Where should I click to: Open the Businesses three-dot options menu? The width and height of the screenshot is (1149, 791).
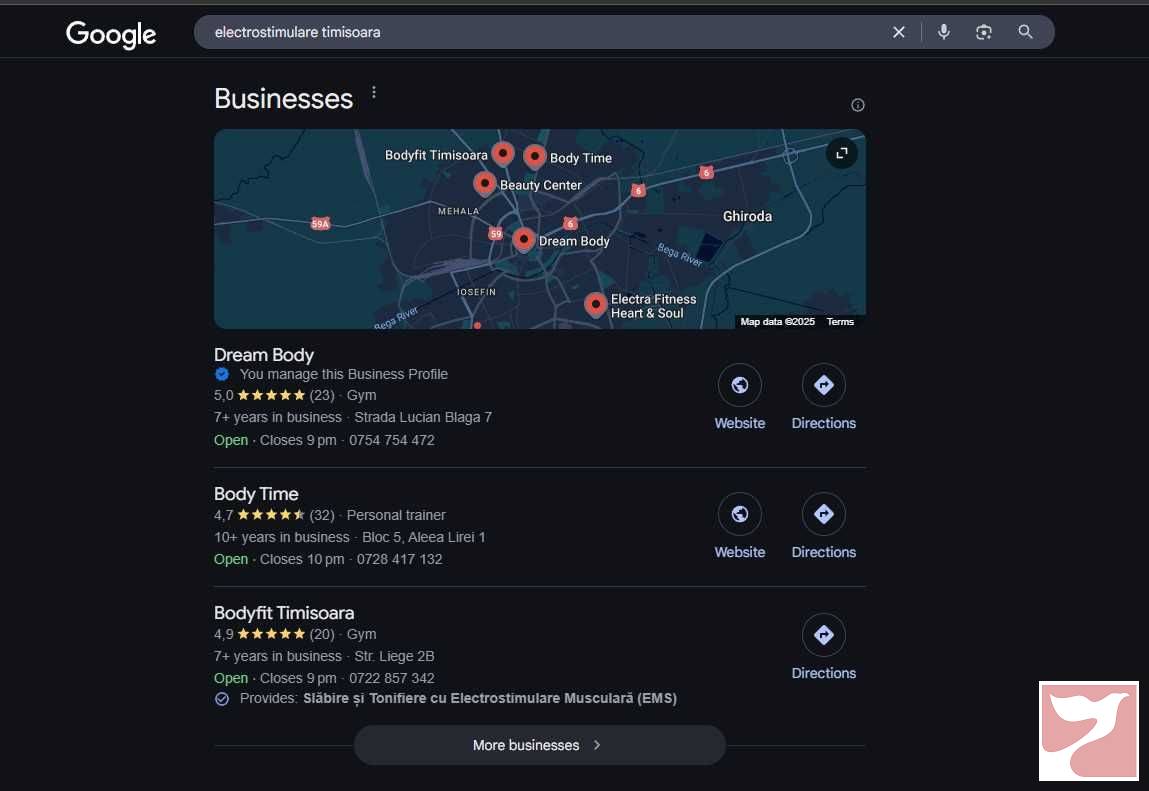point(374,92)
